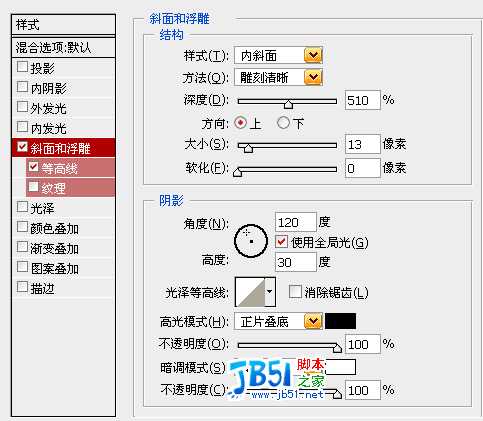The height and width of the screenshot is (421, 483).
Task: Open the 高光模式 dropdown (正片叠底)
Action: click(278, 321)
